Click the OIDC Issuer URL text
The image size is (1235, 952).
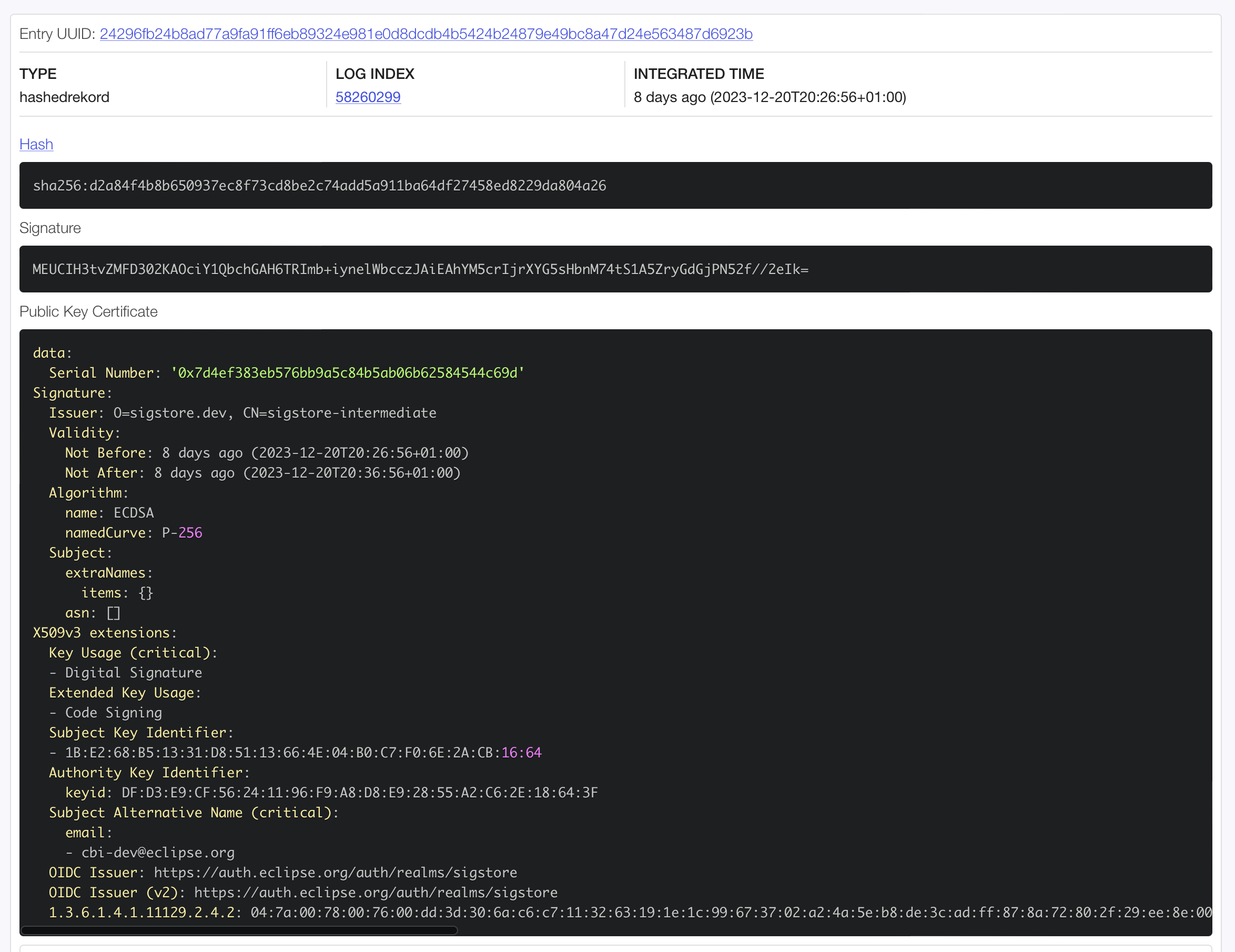point(335,872)
